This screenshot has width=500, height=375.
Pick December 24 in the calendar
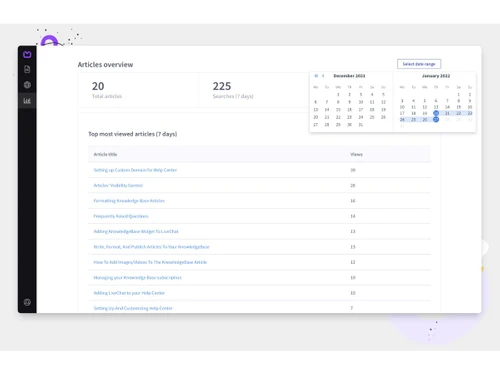tap(361, 117)
